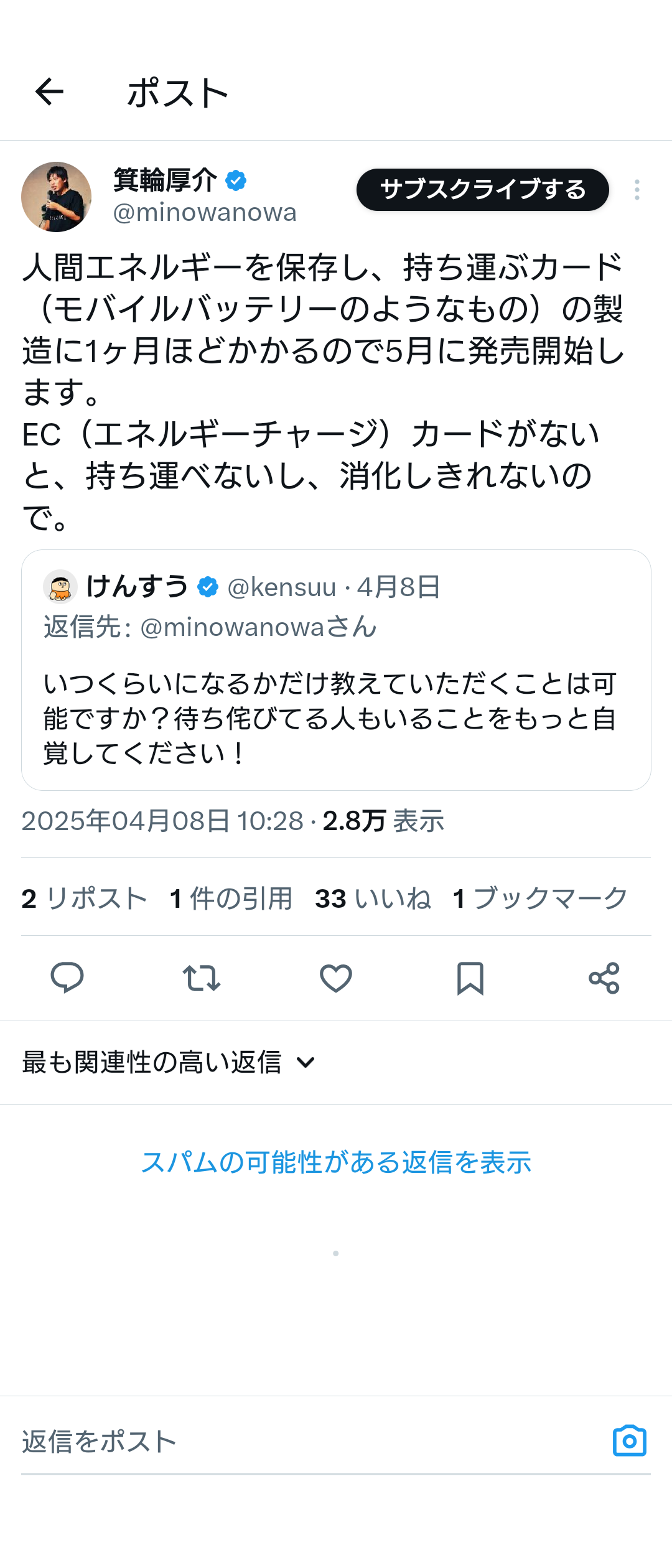Viewport: 672px width, 1568px height.
Task: Open the share icon options
Action: click(604, 978)
